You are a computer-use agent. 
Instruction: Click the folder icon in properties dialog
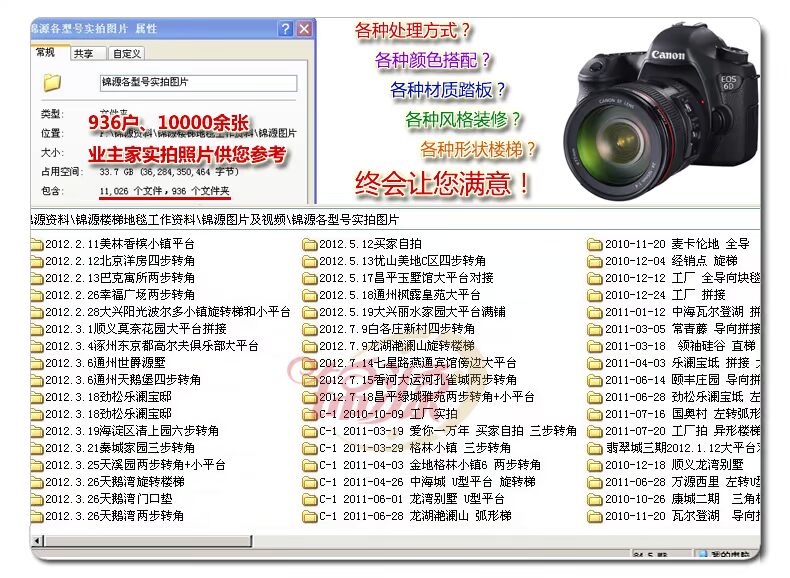click(x=52, y=83)
